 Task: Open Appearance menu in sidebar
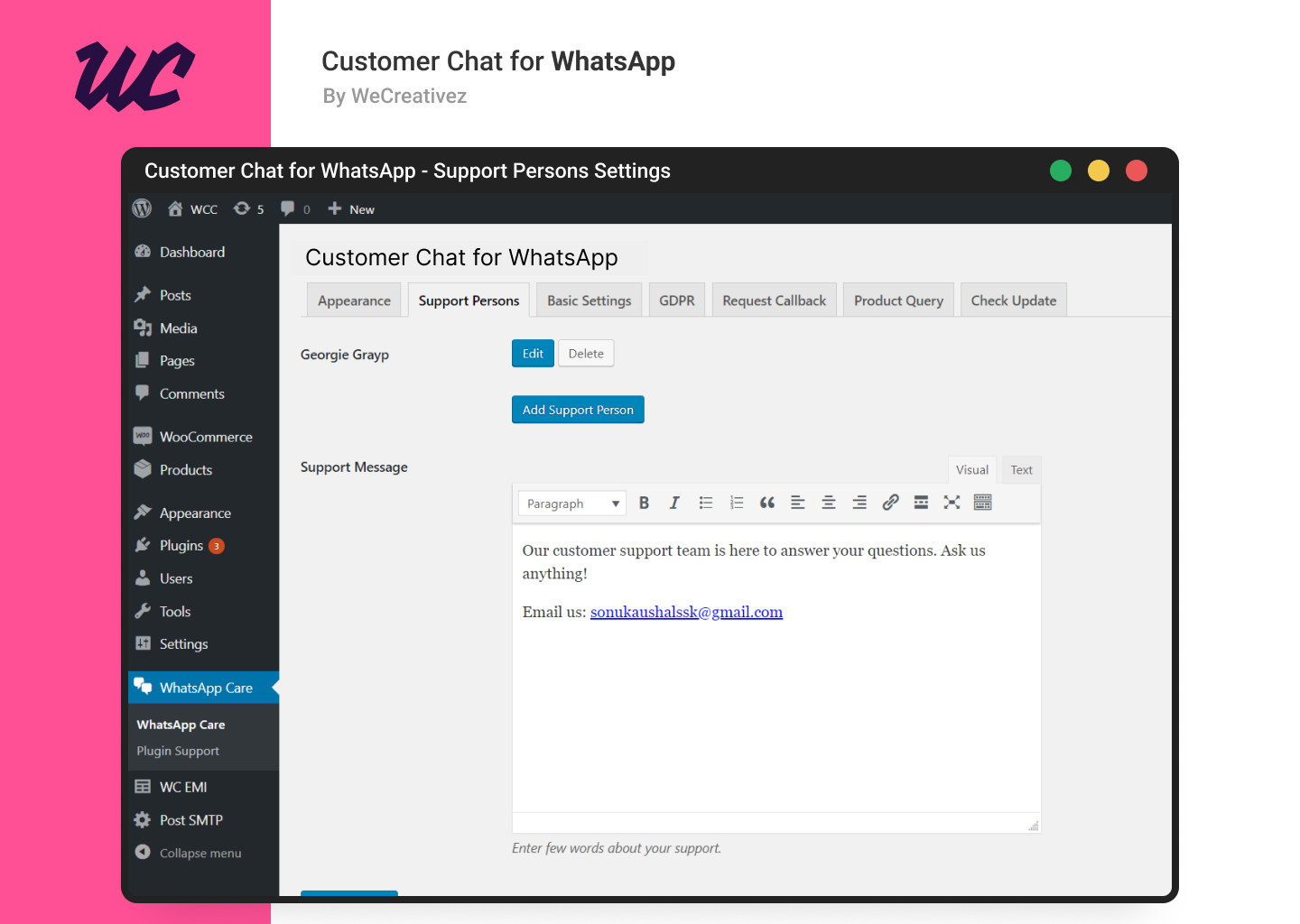point(203,513)
